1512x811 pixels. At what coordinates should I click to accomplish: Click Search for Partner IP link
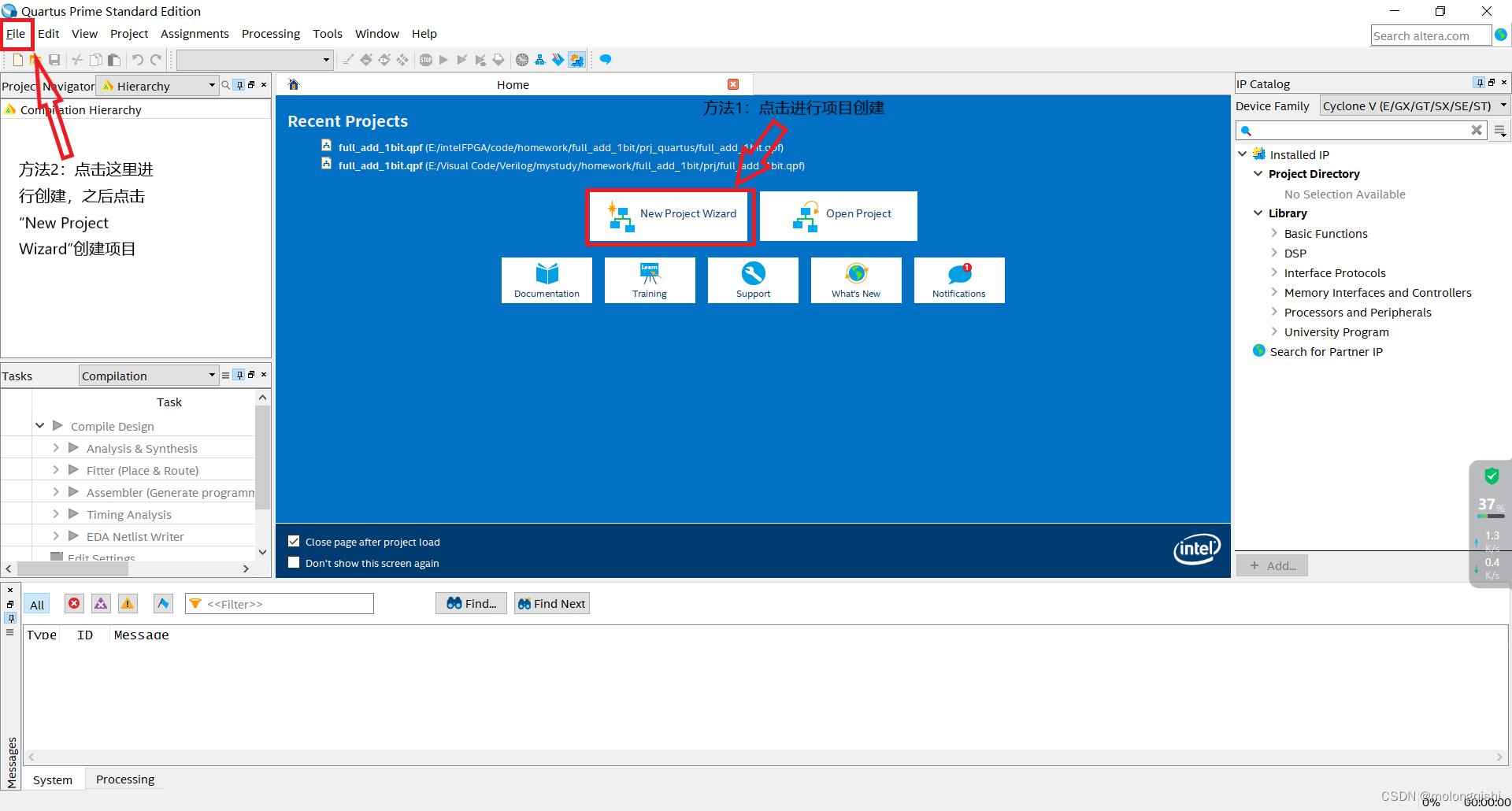tap(1326, 351)
